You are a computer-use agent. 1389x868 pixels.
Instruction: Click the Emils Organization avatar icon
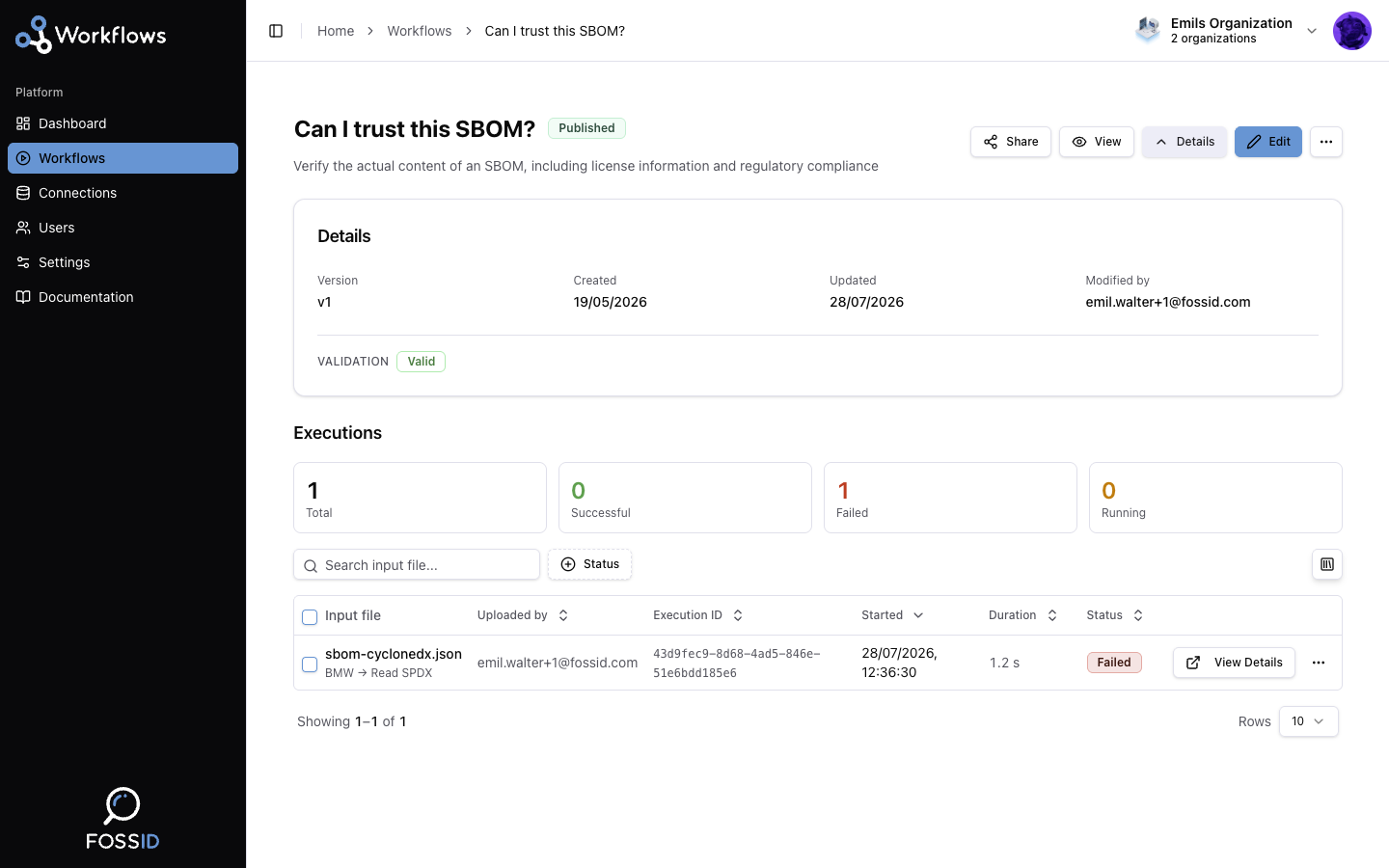1148,30
